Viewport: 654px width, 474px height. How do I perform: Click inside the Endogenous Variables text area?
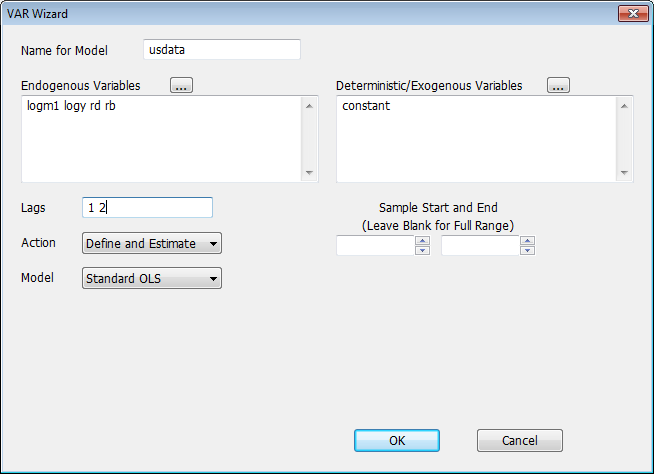click(x=160, y=140)
